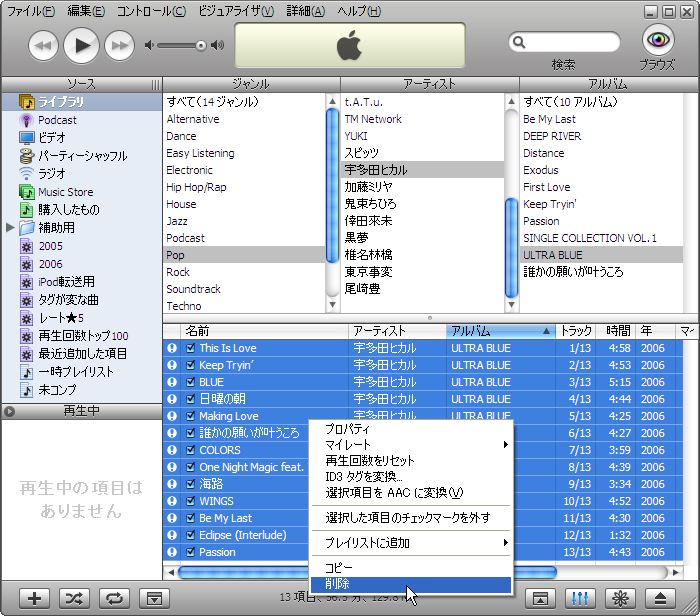Viewport: 700px width, 616px height.
Task: Sort by 時間 column header
Action: coord(617,331)
